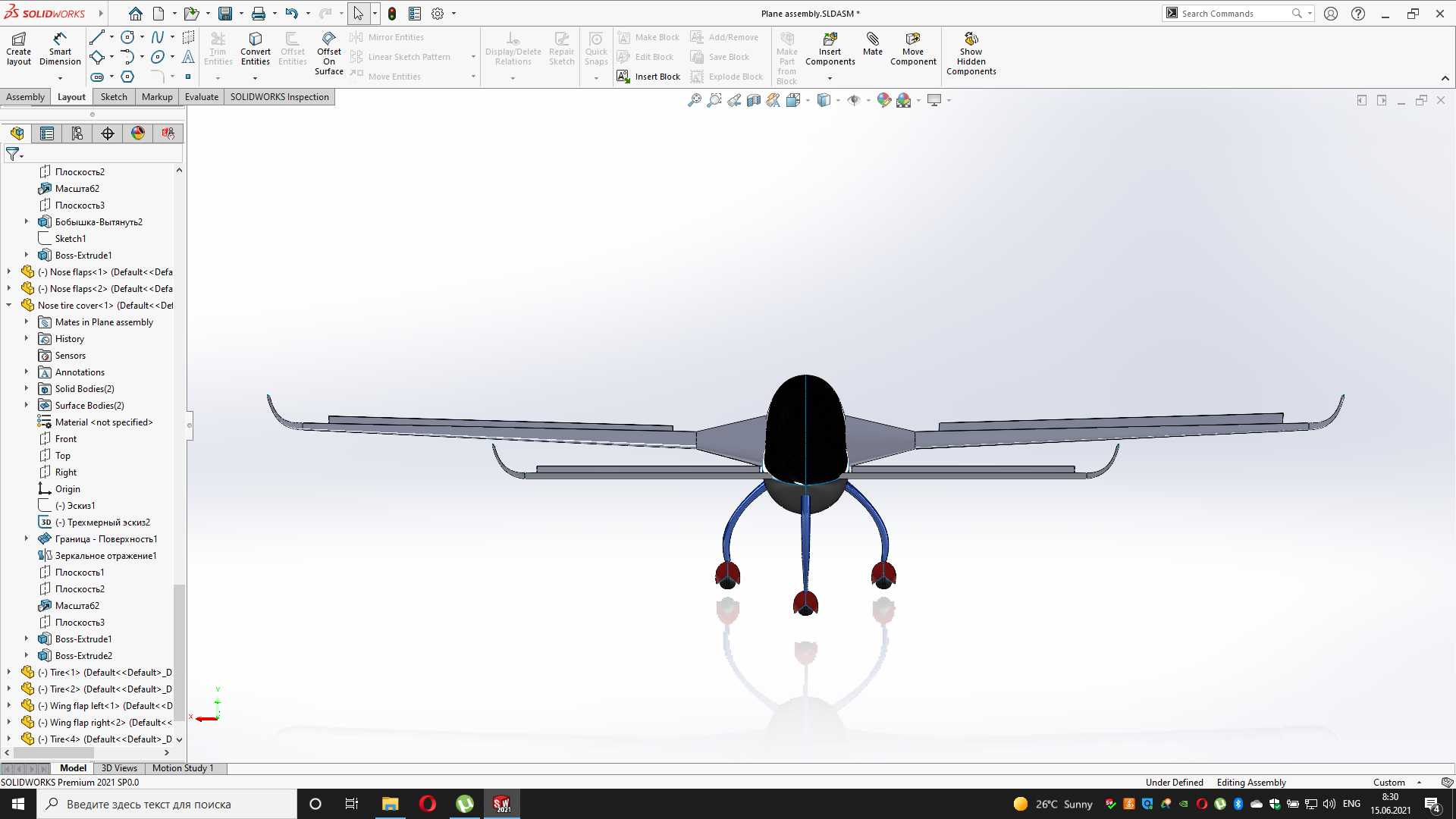The image size is (1456, 819).
Task: Activate Offset On Surface tool
Action: (x=329, y=53)
